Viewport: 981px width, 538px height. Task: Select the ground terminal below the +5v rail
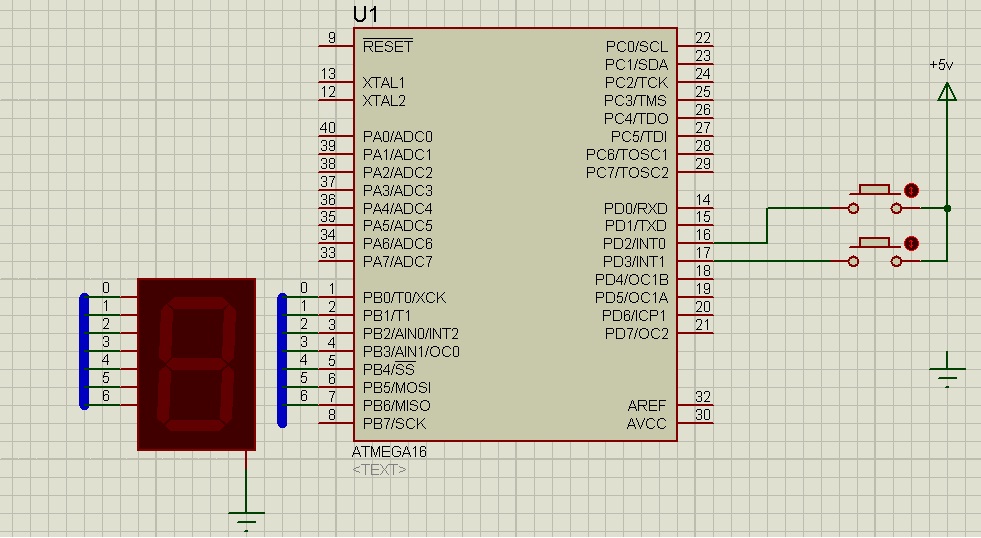pyautogui.click(x=947, y=370)
